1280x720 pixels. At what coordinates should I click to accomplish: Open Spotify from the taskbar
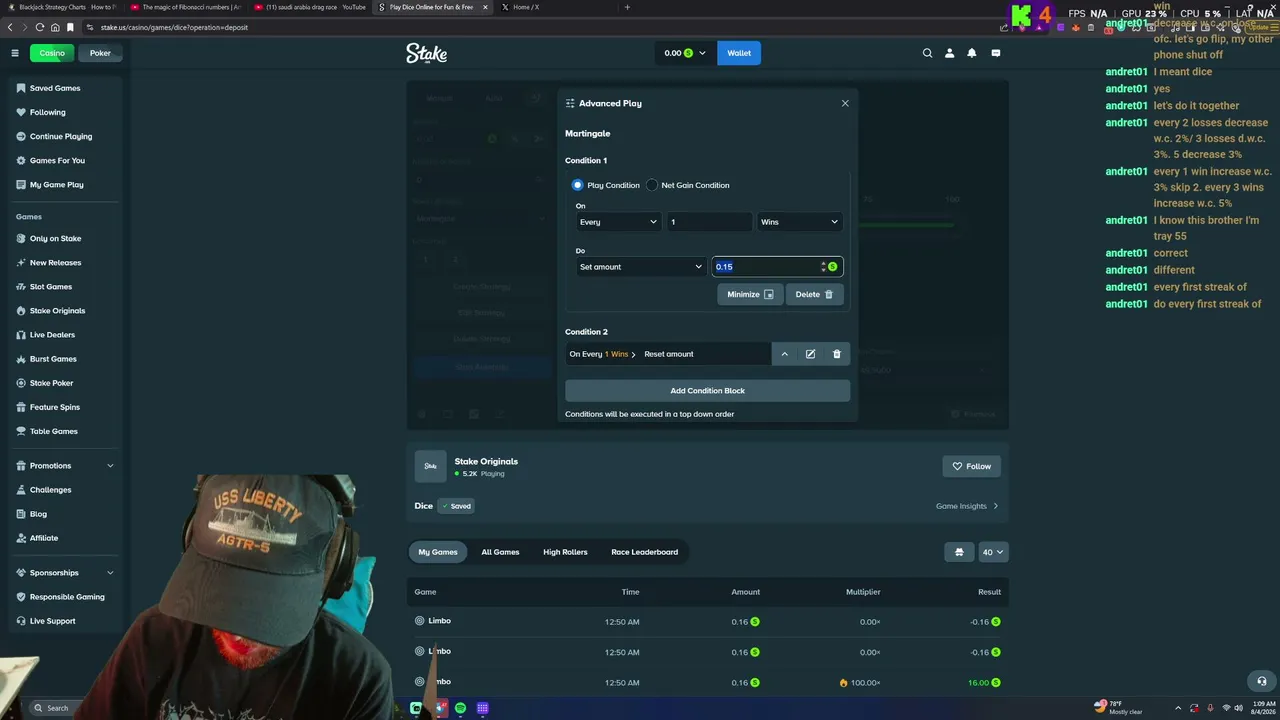point(460,708)
